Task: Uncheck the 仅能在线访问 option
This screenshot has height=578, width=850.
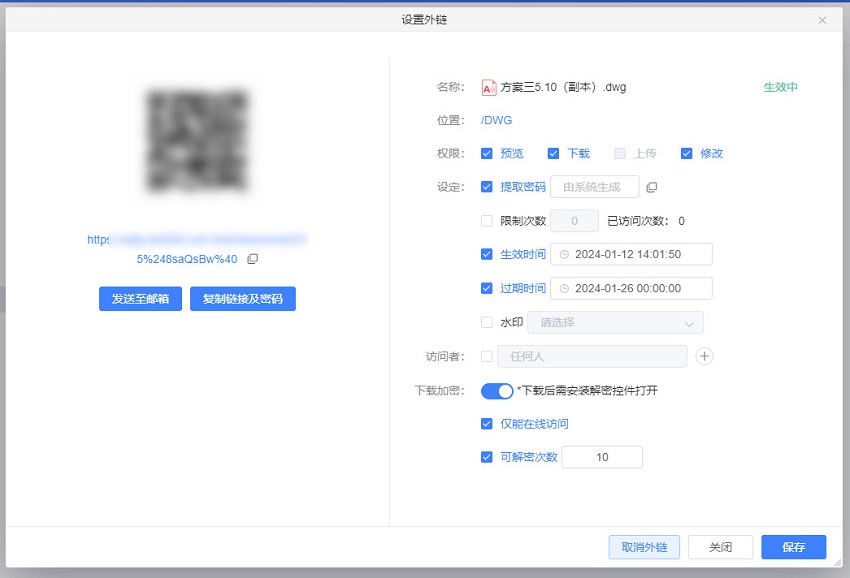Action: click(x=487, y=423)
